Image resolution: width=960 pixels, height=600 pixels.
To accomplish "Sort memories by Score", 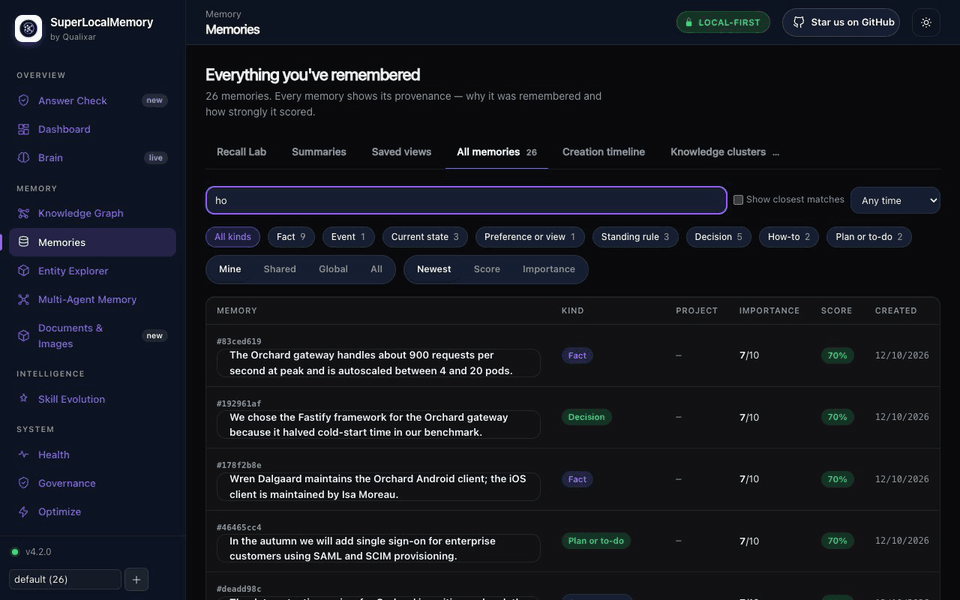I will (x=487, y=269).
